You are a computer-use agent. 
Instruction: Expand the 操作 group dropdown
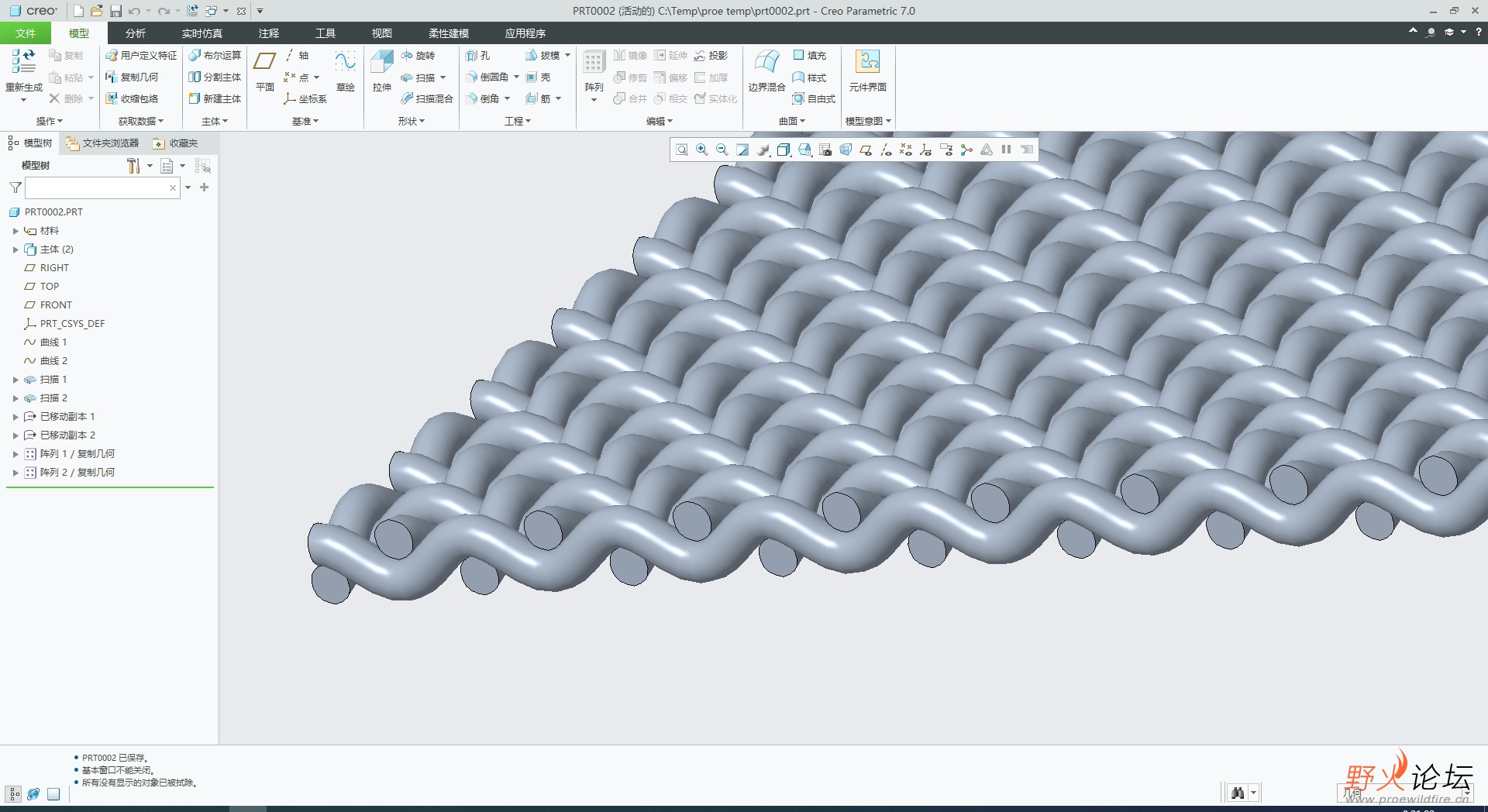pyautogui.click(x=50, y=121)
